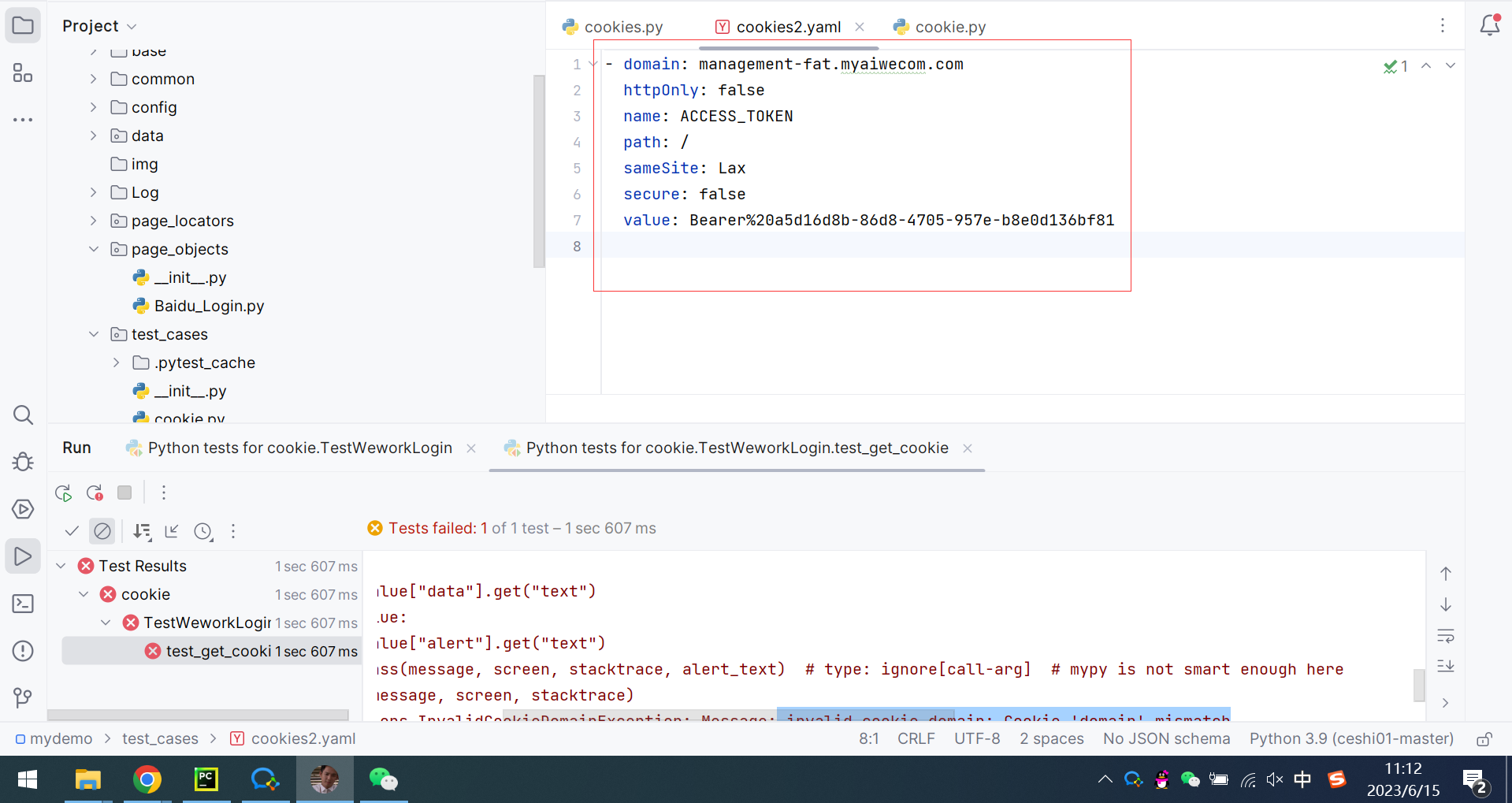
Task: Toggle soft-wrap in console output
Action: pos(1446,636)
